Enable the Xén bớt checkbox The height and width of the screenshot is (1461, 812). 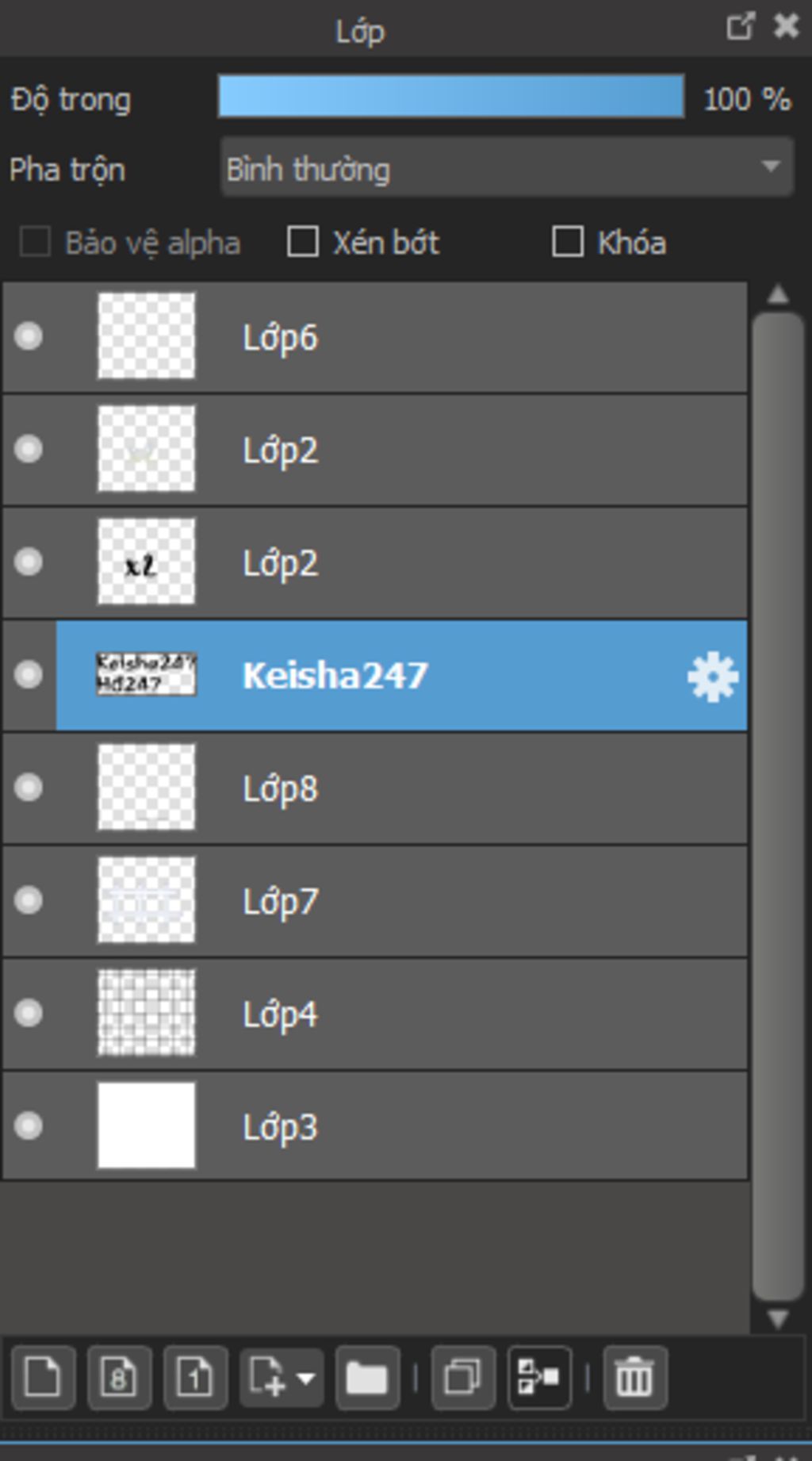(303, 242)
